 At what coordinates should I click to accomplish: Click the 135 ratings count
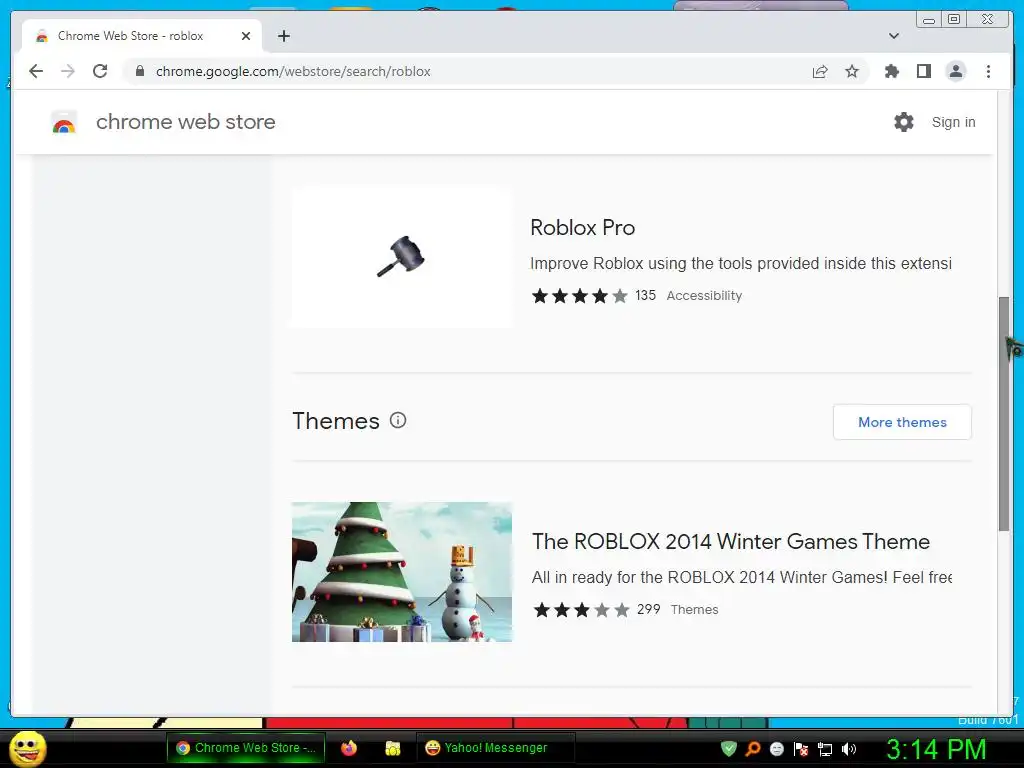(645, 295)
